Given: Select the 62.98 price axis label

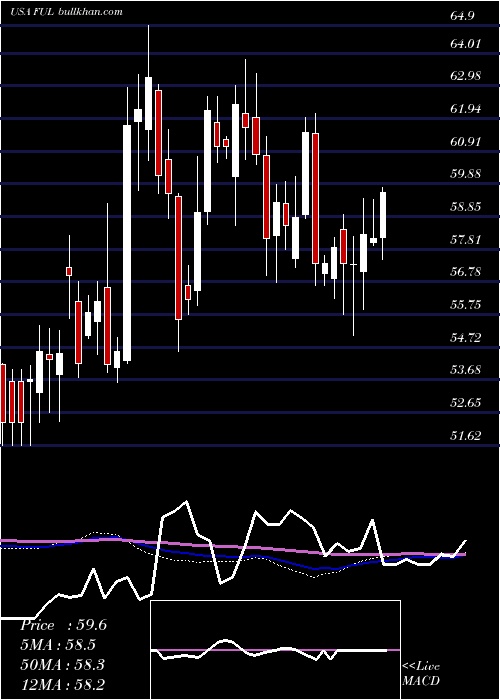Looking at the screenshot, I should [x=466, y=75].
